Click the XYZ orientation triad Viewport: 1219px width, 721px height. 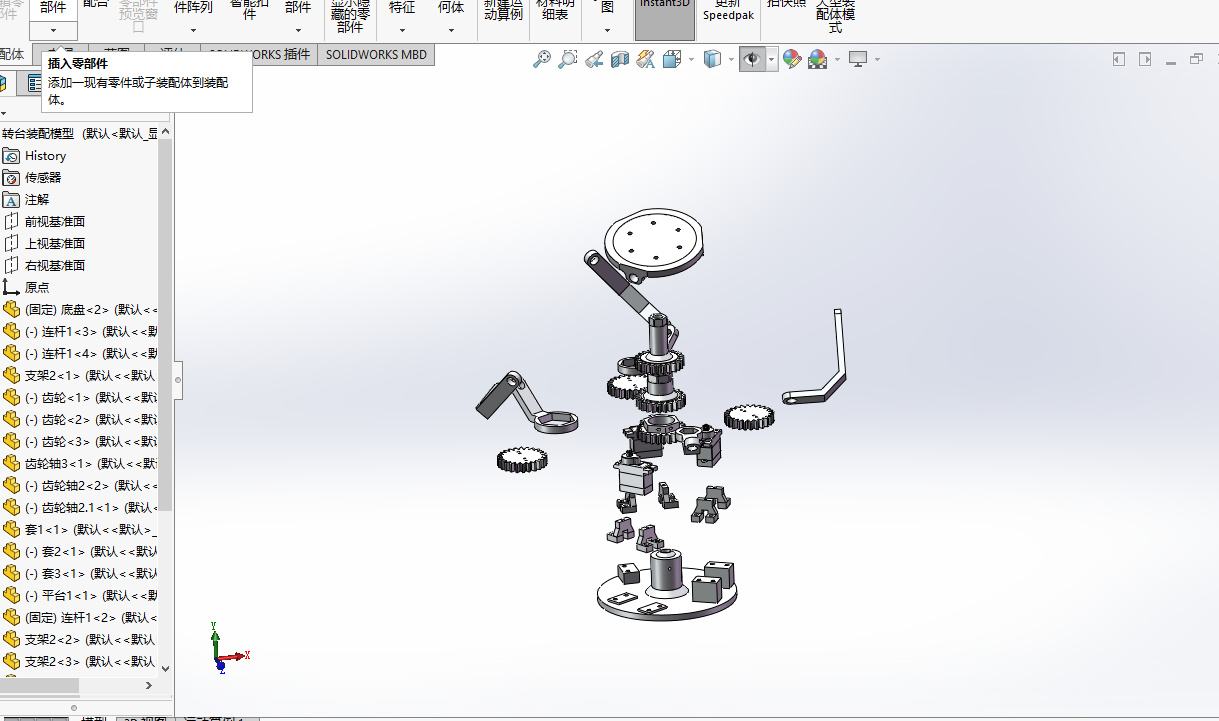[x=228, y=647]
